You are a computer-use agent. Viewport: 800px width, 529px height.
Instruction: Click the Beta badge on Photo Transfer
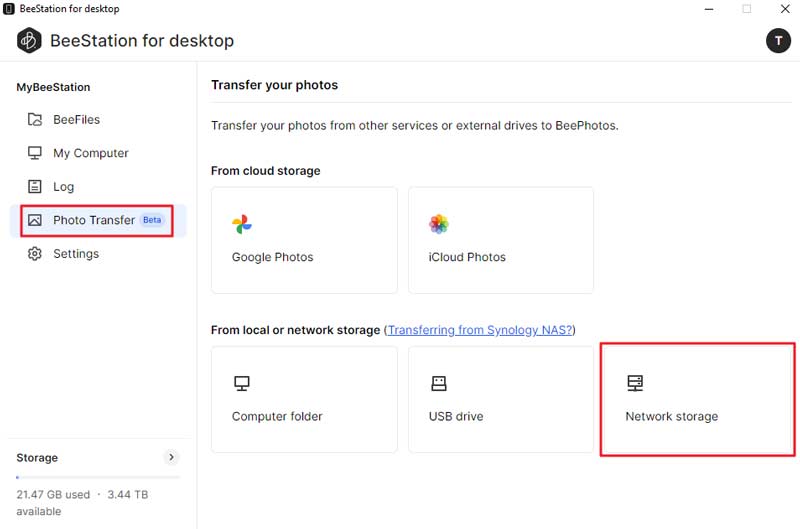tap(152, 220)
